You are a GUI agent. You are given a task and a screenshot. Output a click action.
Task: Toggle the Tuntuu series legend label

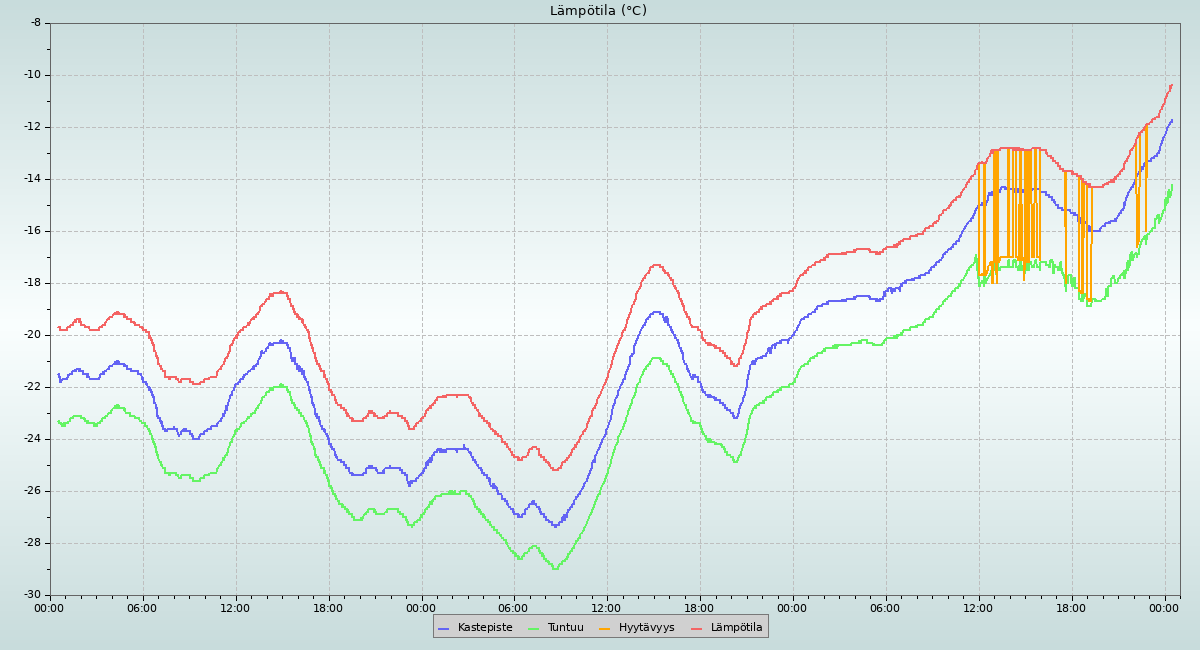(x=565, y=628)
